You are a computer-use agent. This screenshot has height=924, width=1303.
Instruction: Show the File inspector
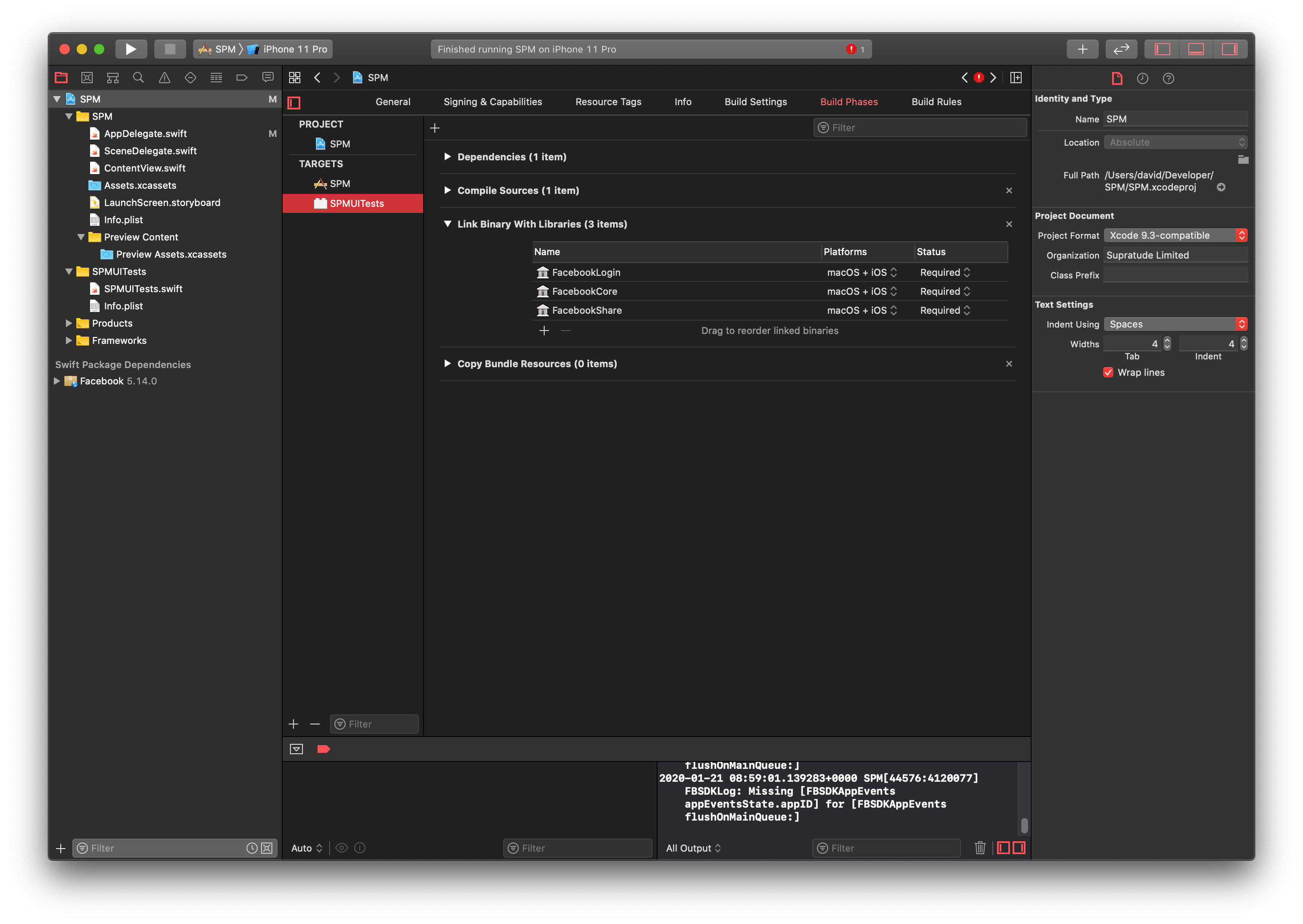(x=1117, y=78)
